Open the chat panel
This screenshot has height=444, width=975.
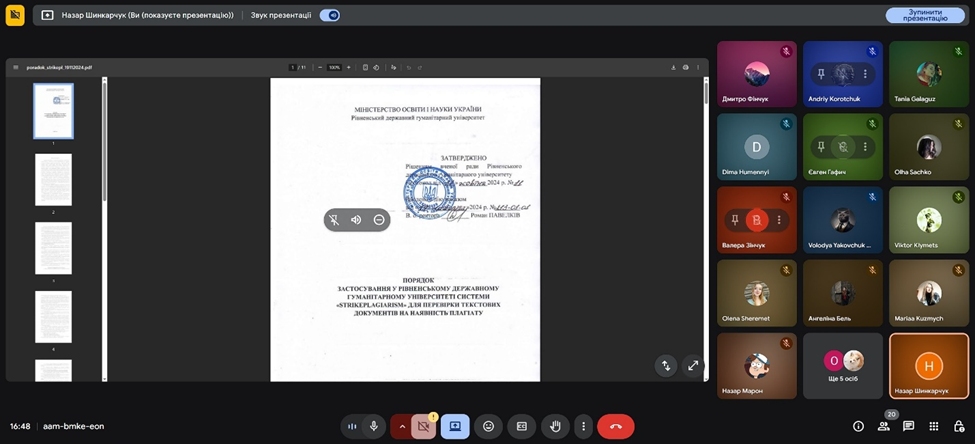point(908,426)
